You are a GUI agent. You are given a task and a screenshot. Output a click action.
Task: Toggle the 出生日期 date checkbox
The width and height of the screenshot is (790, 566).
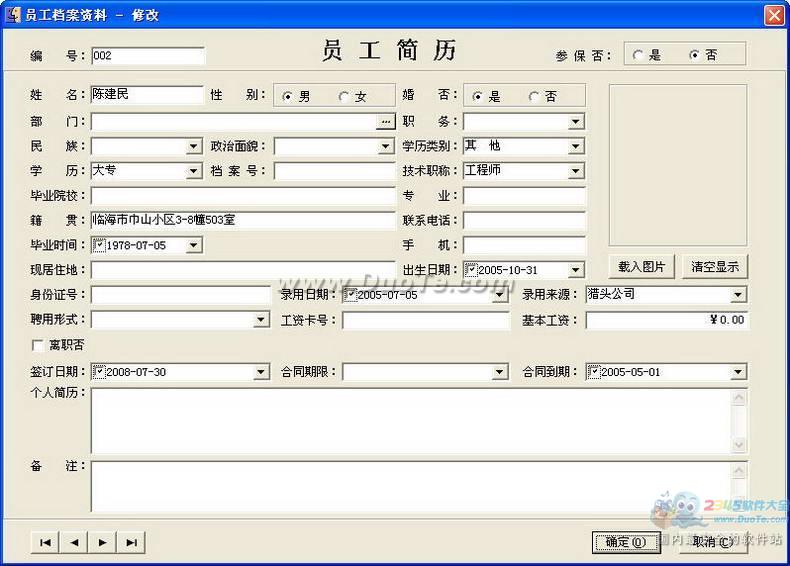[x=471, y=270]
